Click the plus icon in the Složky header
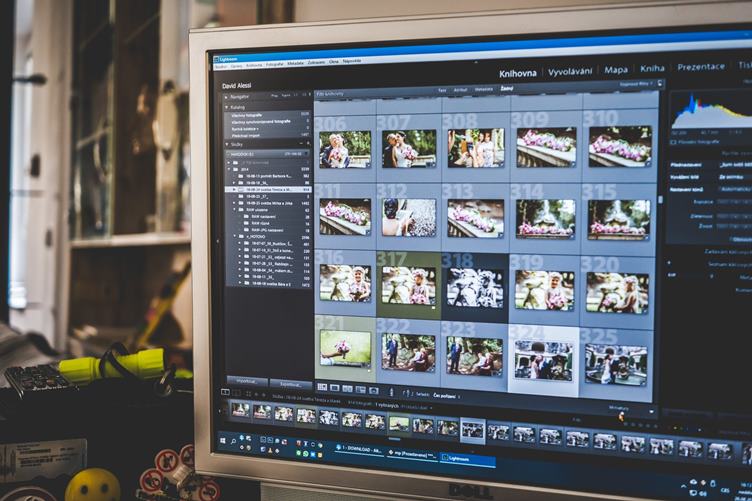This screenshot has height=501, width=752. pyautogui.click(x=308, y=144)
